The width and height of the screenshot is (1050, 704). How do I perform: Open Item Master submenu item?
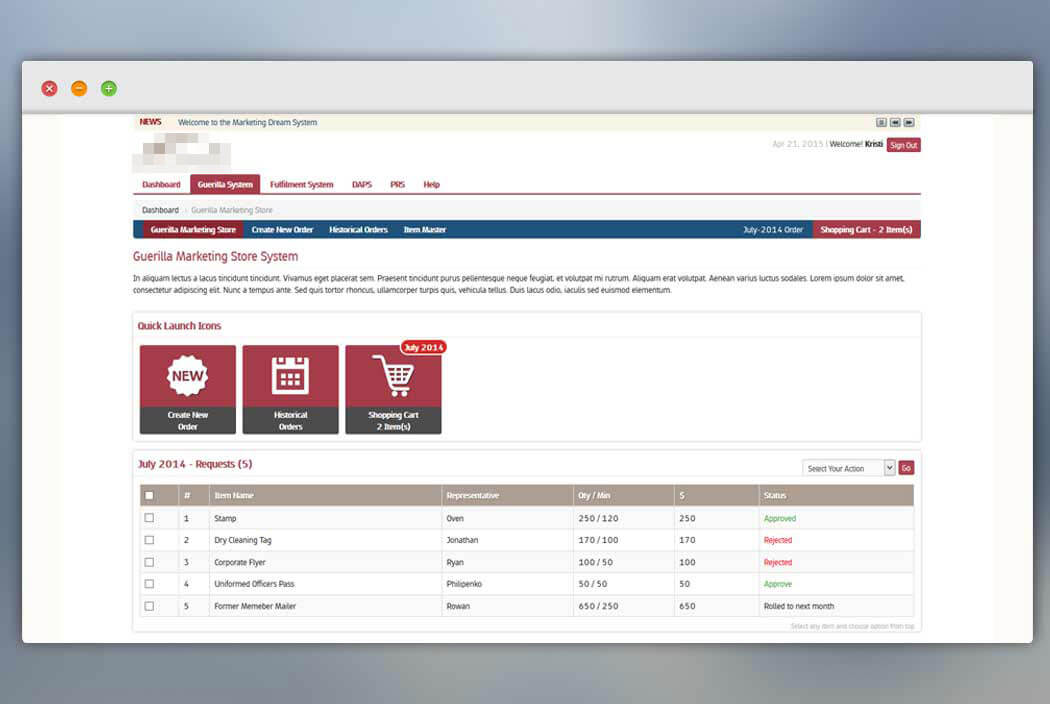pyautogui.click(x=425, y=230)
